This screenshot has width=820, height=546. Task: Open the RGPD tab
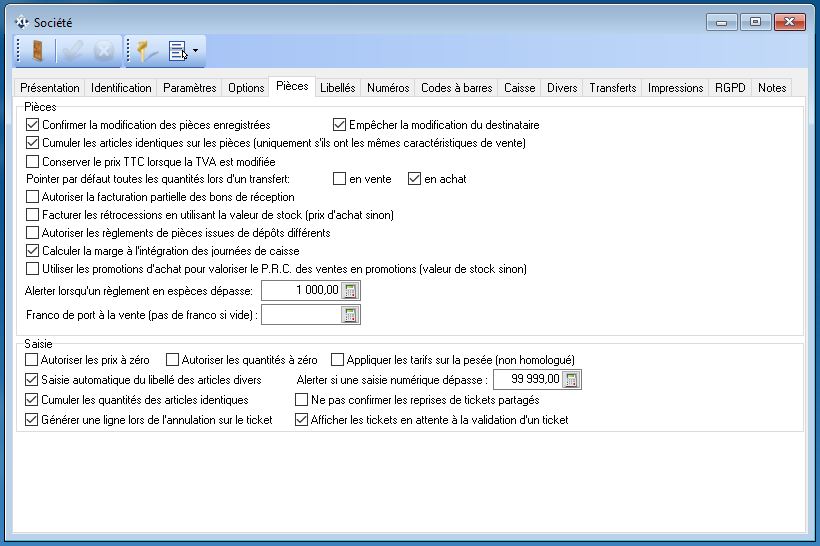(730, 88)
